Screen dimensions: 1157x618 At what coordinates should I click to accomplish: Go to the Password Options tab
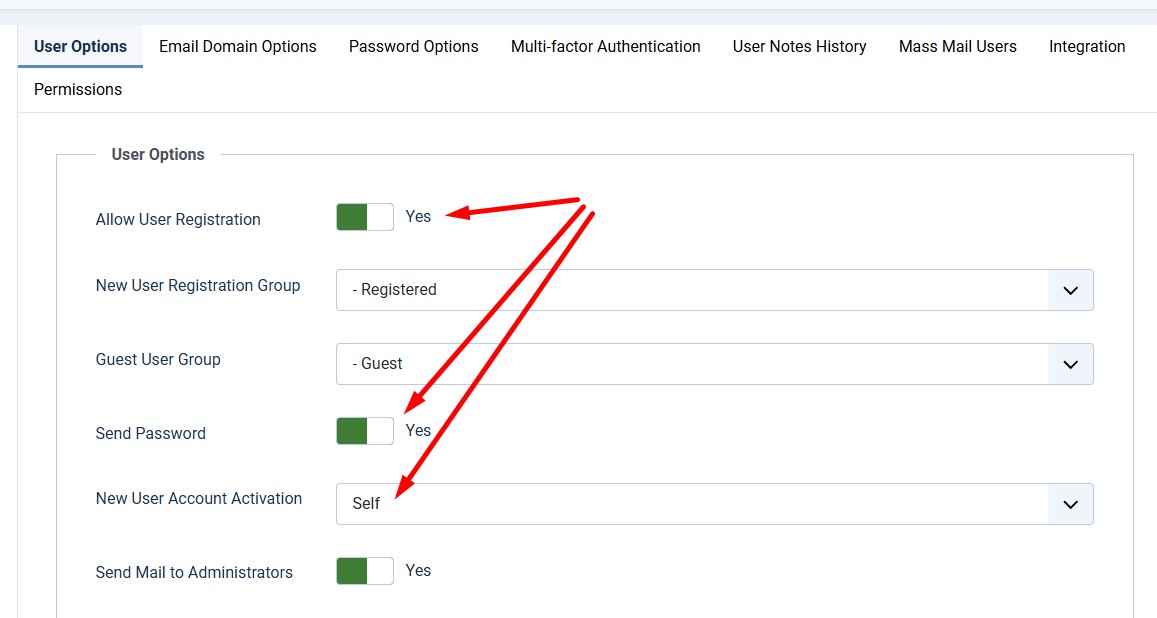pos(413,47)
